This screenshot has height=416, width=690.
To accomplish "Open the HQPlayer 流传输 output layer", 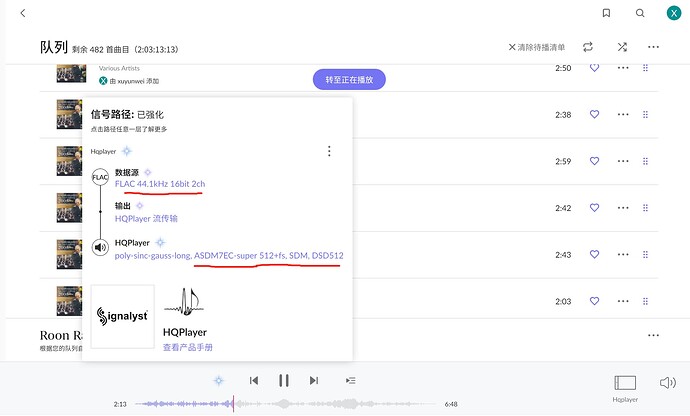I will pos(146,218).
